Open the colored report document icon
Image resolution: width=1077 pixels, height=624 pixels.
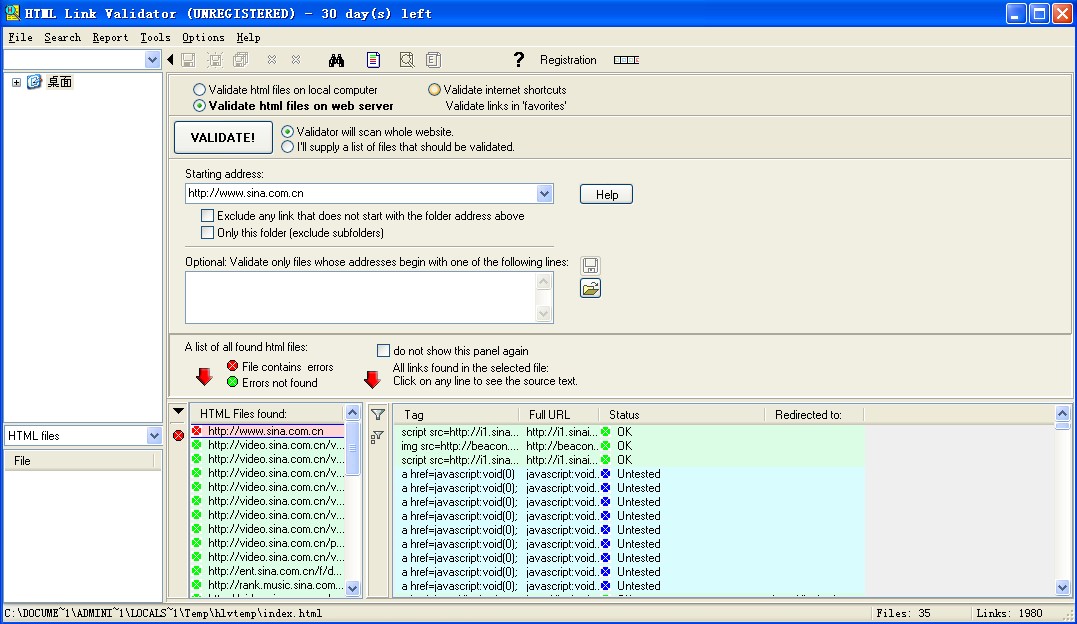pyautogui.click(x=373, y=60)
